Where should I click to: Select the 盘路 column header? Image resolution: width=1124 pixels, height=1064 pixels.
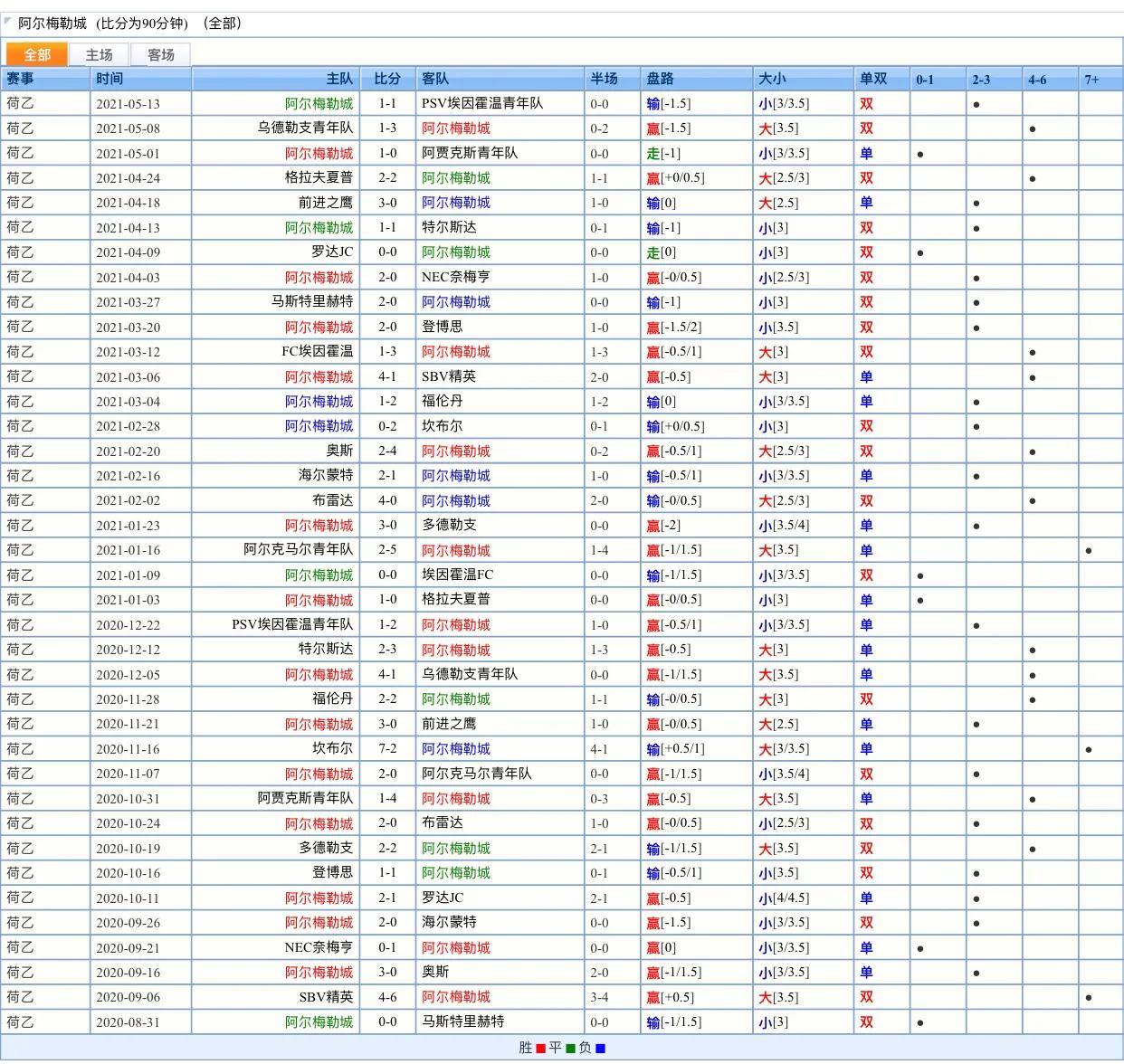[x=660, y=80]
